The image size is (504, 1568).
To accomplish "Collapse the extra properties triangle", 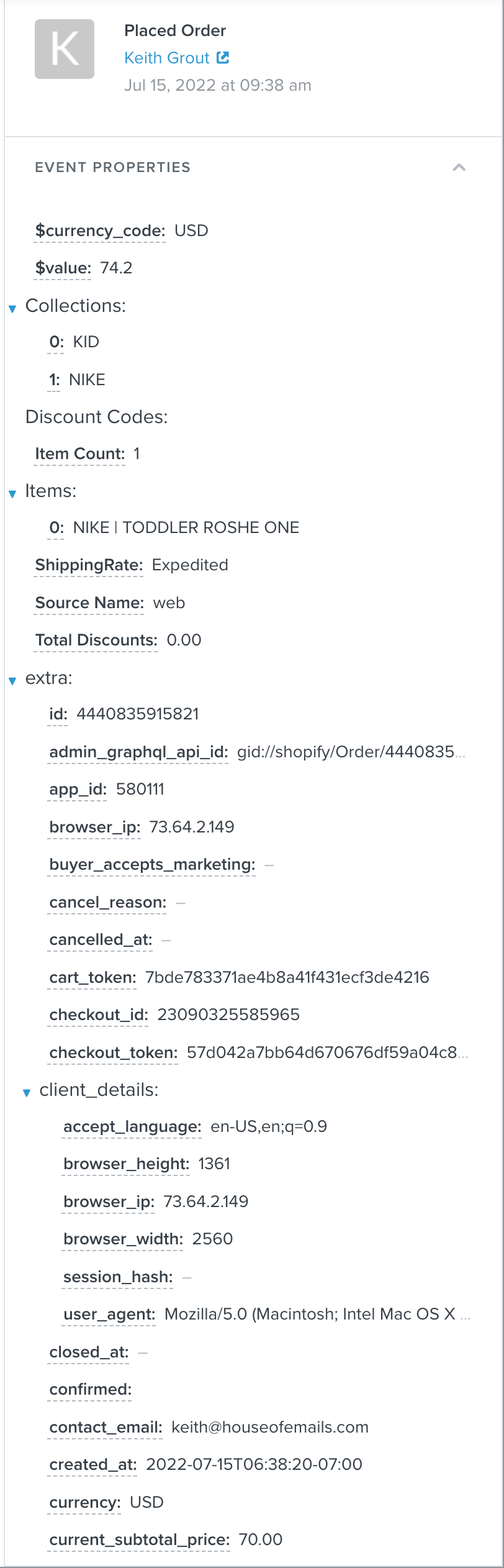I will click(x=12, y=681).
